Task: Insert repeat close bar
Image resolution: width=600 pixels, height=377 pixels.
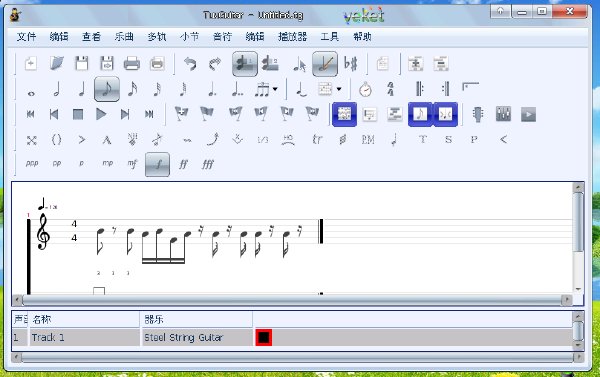Action: (445, 89)
